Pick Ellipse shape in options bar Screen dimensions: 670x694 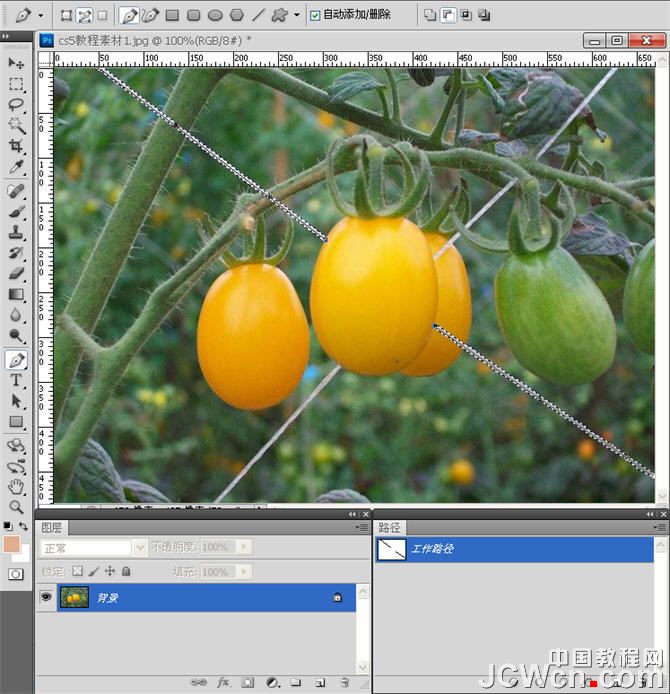pos(215,15)
